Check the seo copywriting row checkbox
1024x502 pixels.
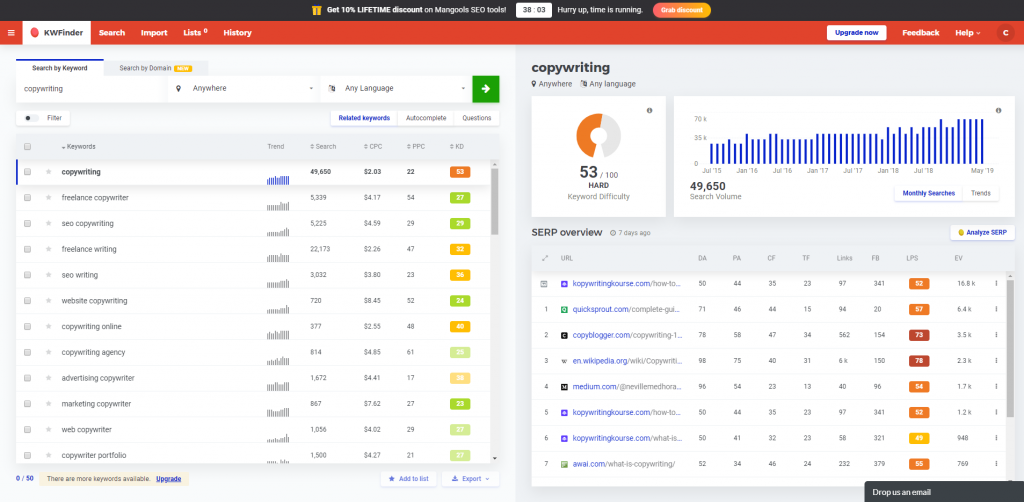tap(28, 223)
